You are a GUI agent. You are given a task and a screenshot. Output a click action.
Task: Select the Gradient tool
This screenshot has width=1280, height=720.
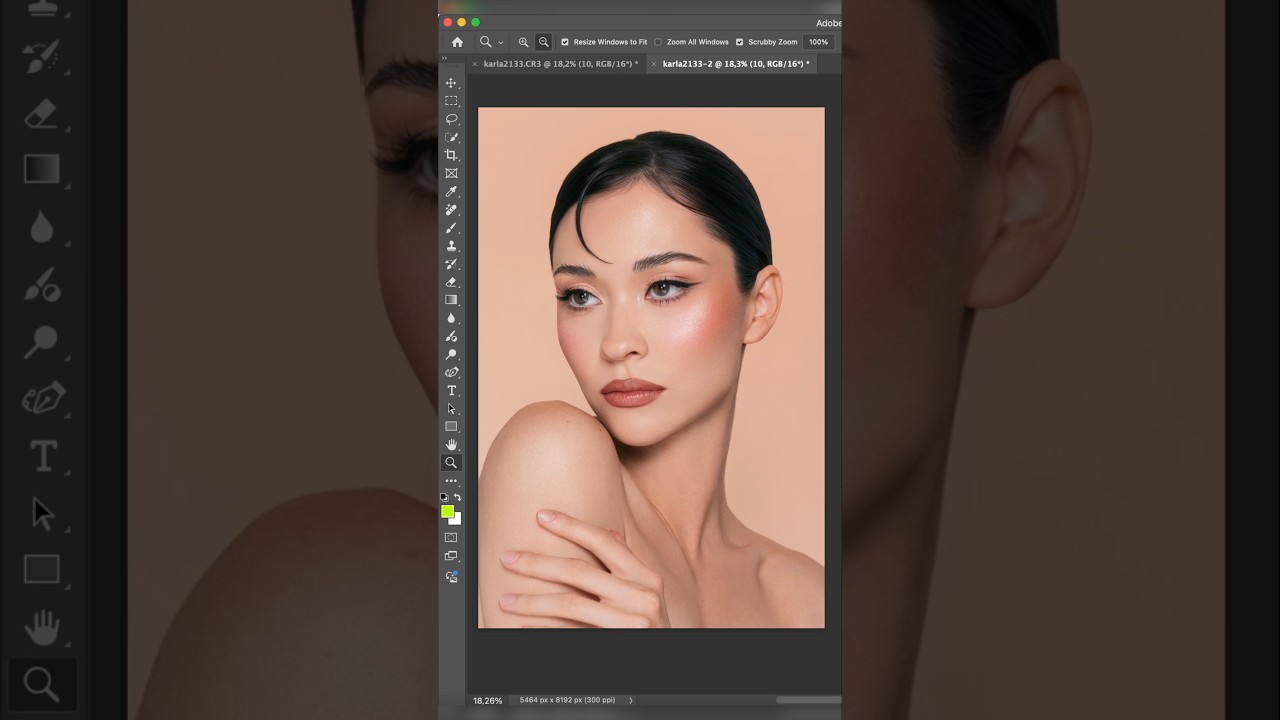[x=451, y=300]
